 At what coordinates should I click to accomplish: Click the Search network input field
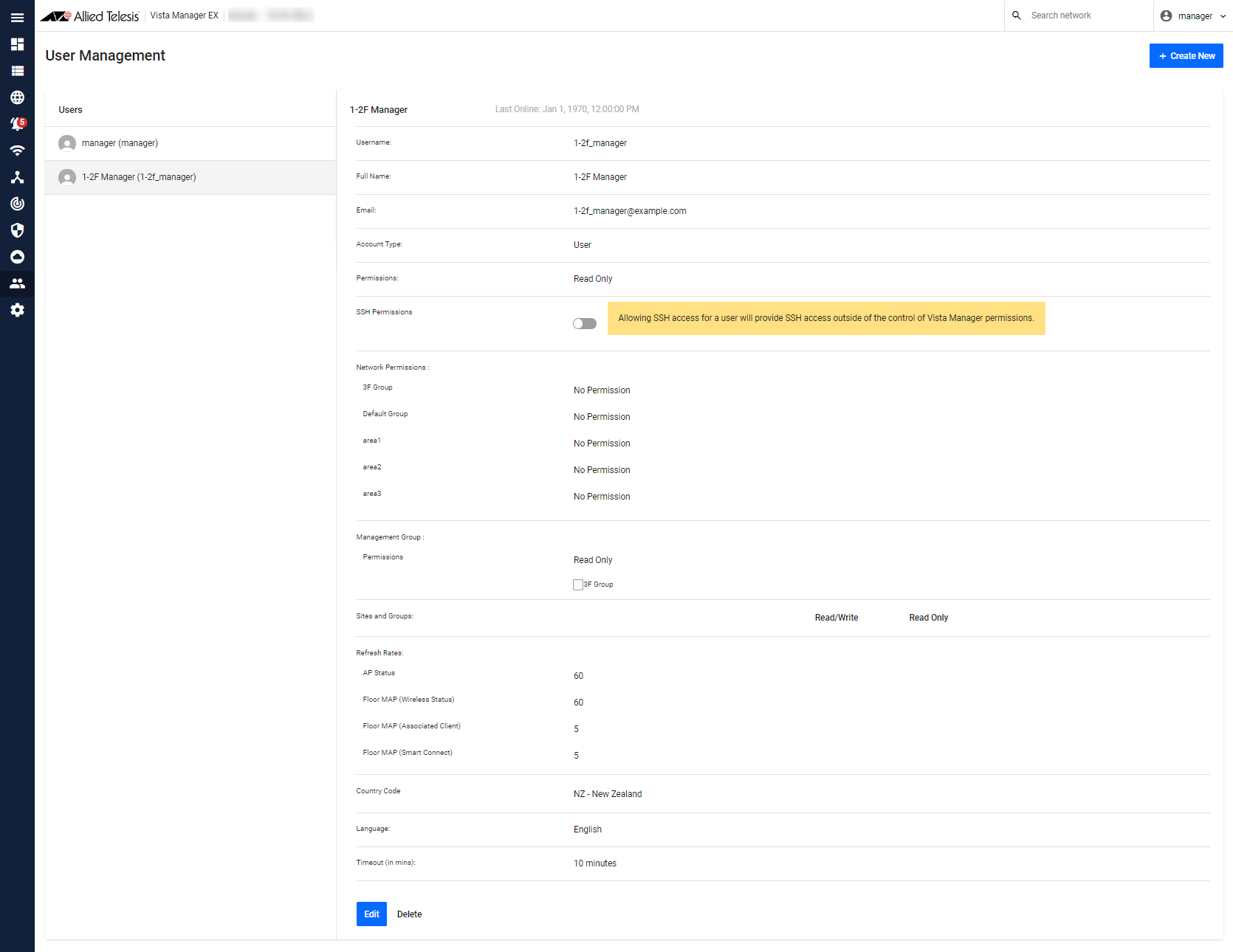[1085, 15]
